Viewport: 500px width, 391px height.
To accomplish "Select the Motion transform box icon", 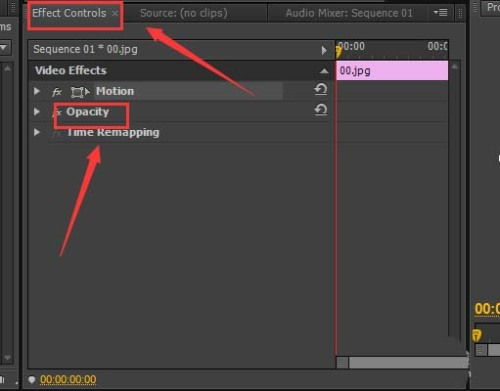I will click(80, 92).
